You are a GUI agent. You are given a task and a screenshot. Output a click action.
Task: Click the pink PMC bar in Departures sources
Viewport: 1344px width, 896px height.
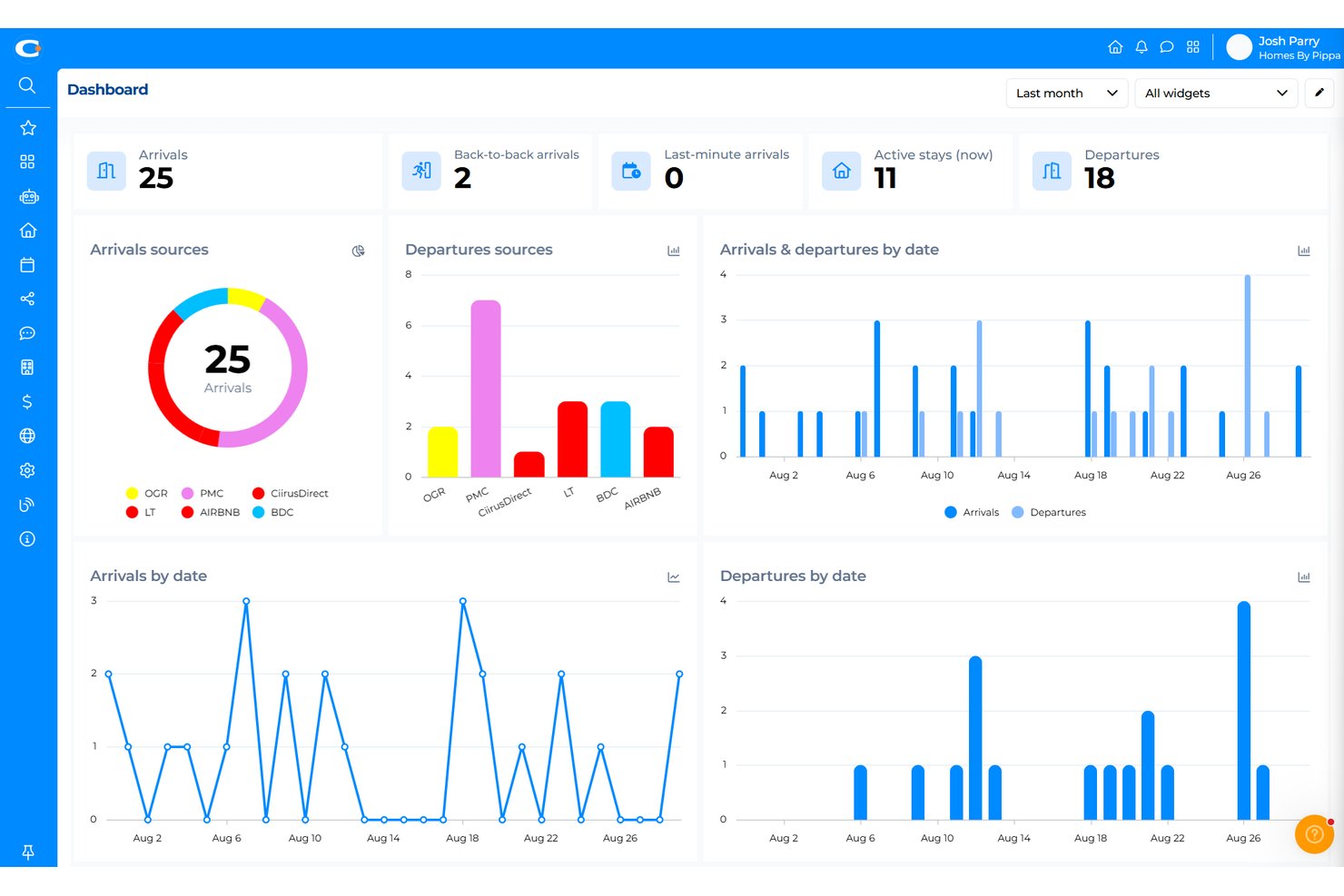click(x=486, y=389)
